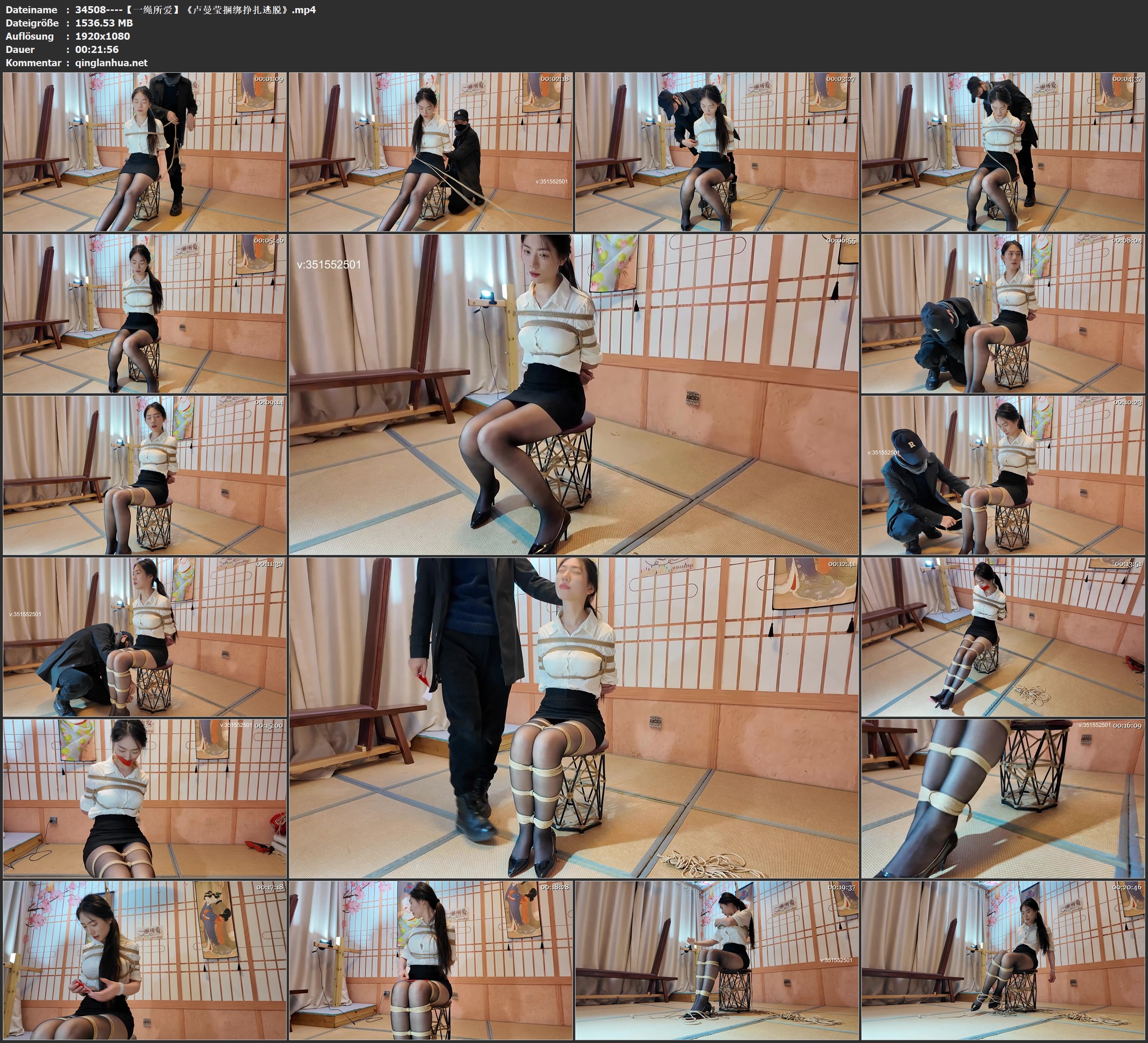Click the frame stamped 00:04:37
Screen dimensions: 1148x1043
pyautogui.click(x=1003, y=152)
